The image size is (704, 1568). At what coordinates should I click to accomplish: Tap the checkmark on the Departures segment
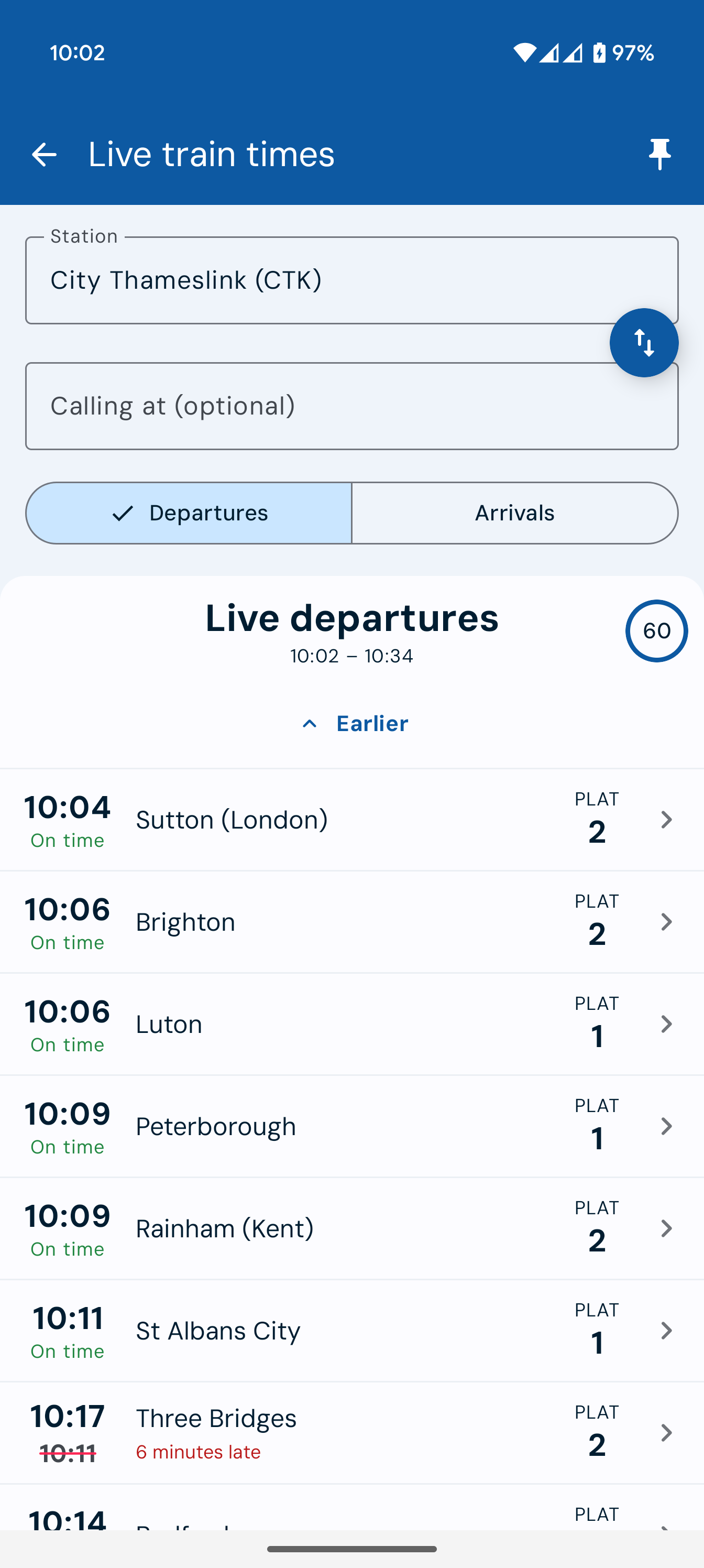(123, 513)
